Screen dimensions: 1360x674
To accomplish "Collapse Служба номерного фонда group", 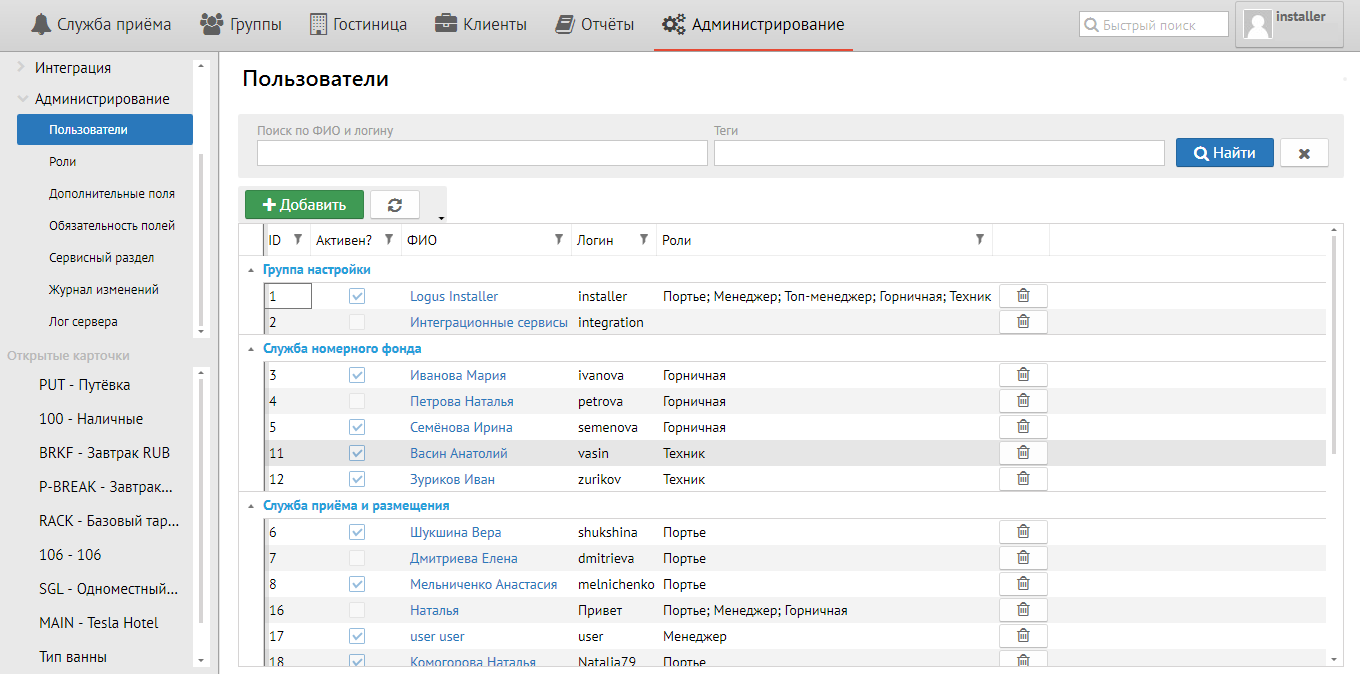I will pyautogui.click(x=251, y=349).
